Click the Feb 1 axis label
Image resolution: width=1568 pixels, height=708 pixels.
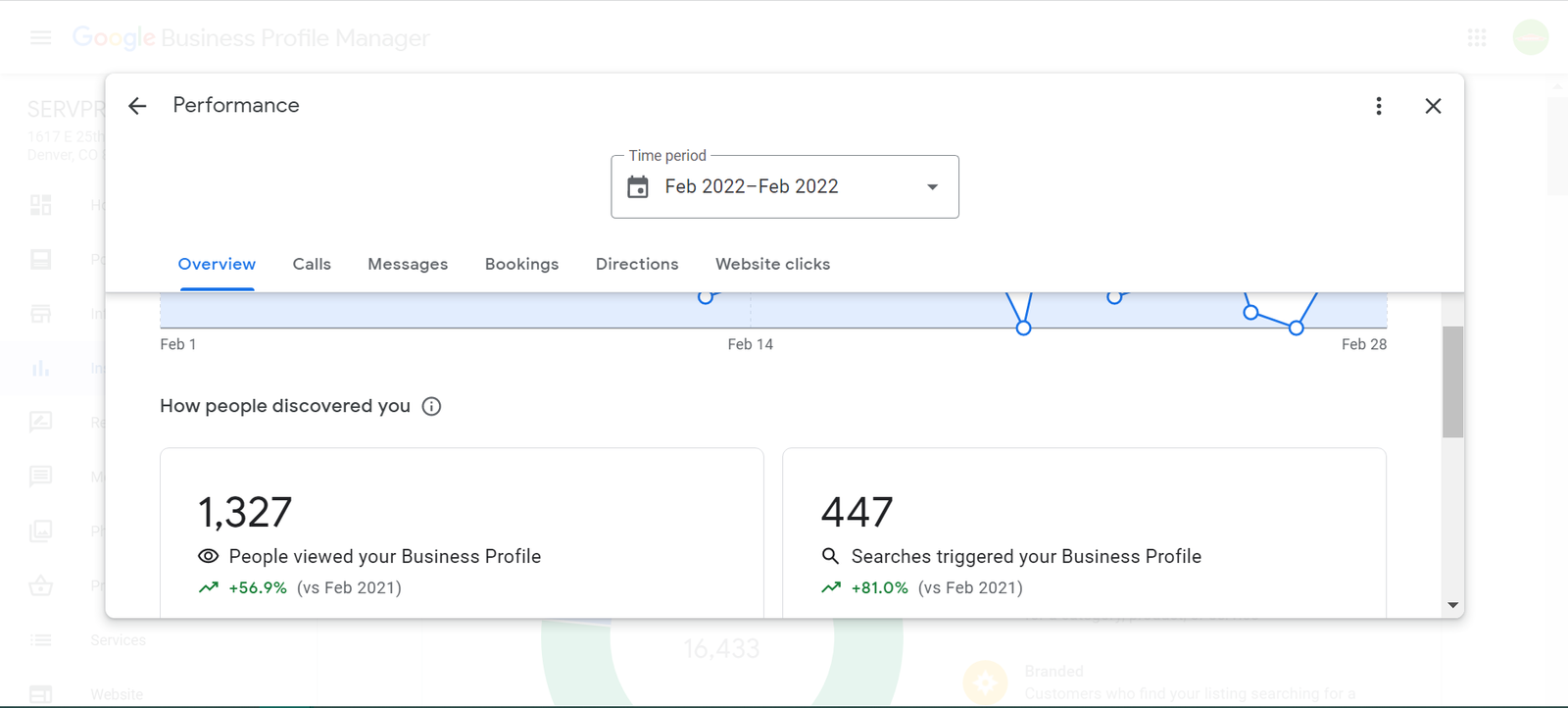[178, 344]
